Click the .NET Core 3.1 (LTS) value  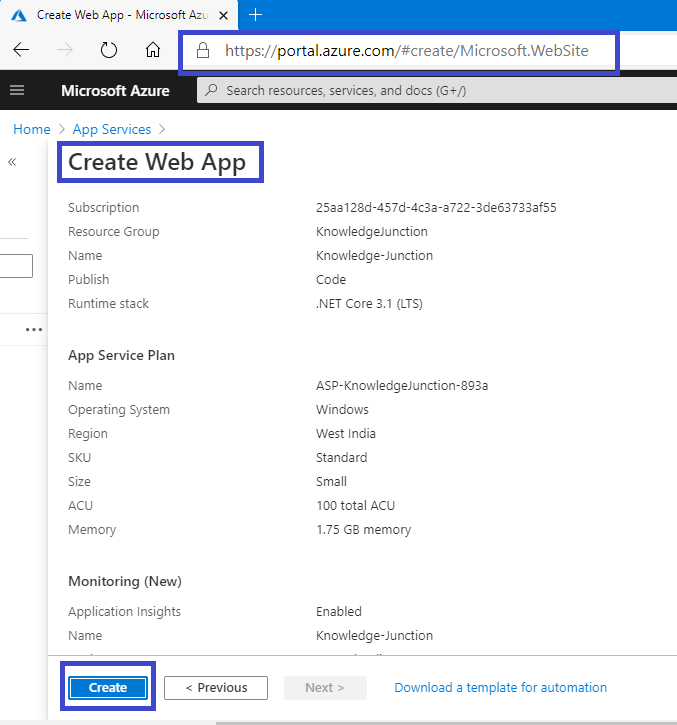[369, 304]
